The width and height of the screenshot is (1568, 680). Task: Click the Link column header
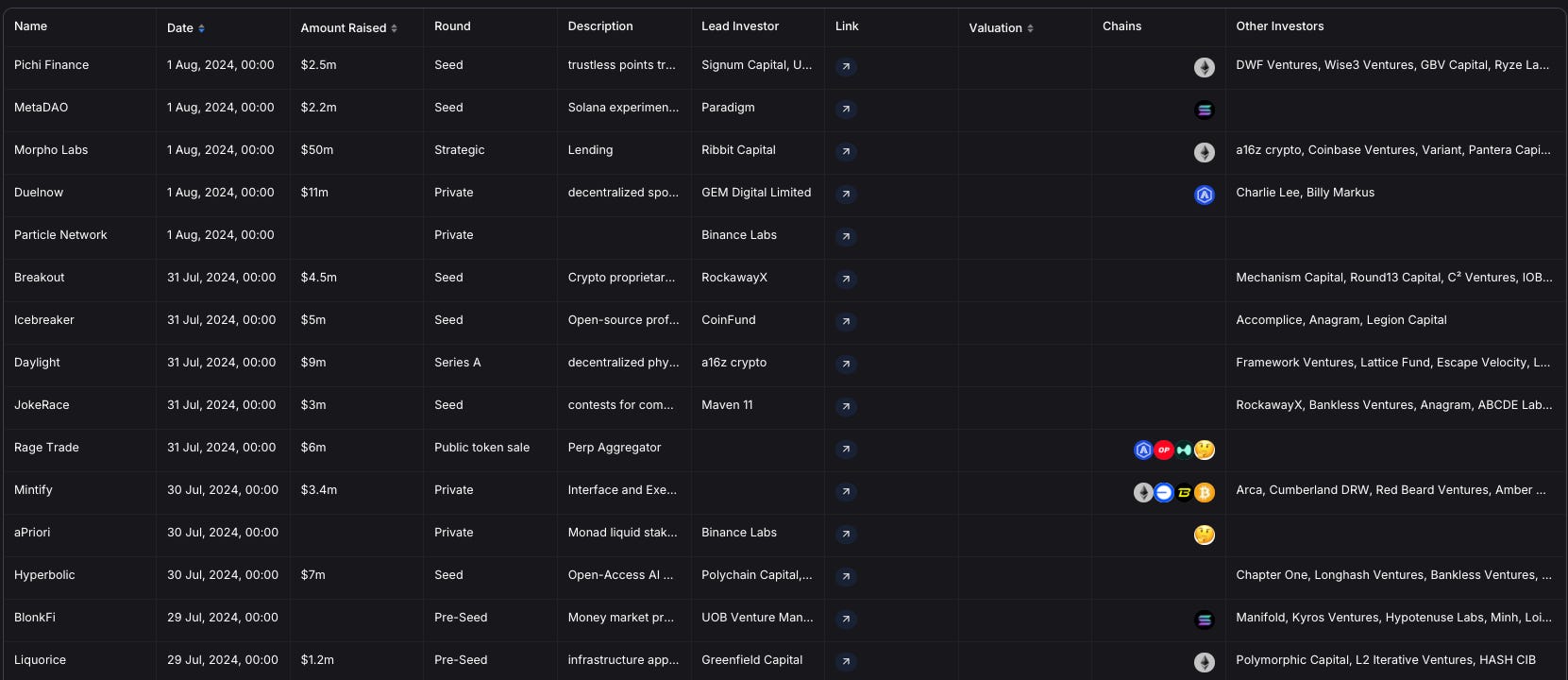point(847,26)
